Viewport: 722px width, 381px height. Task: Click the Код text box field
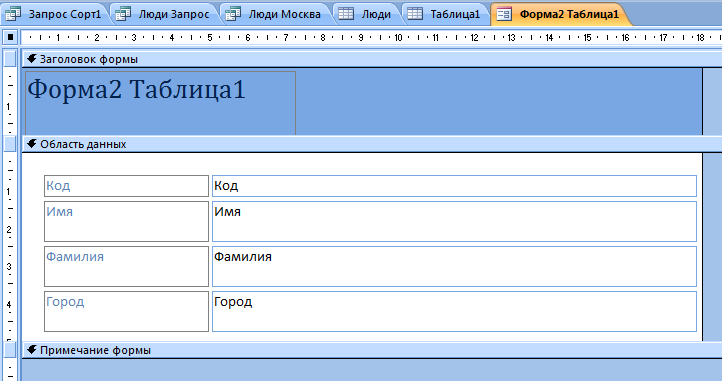(x=454, y=186)
